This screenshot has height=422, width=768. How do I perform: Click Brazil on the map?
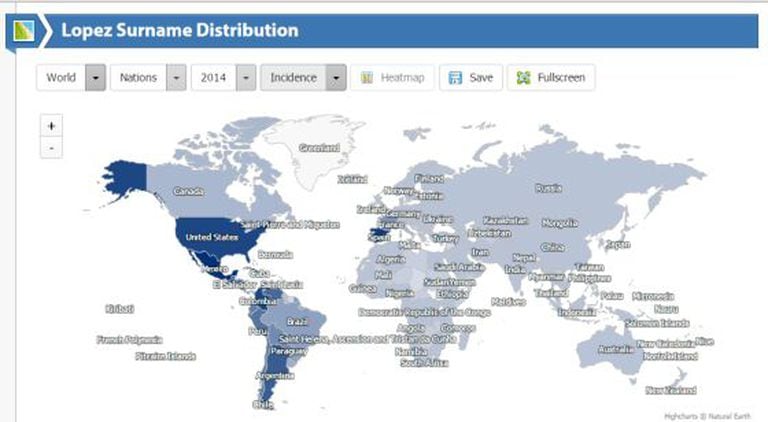pos(297,322)
